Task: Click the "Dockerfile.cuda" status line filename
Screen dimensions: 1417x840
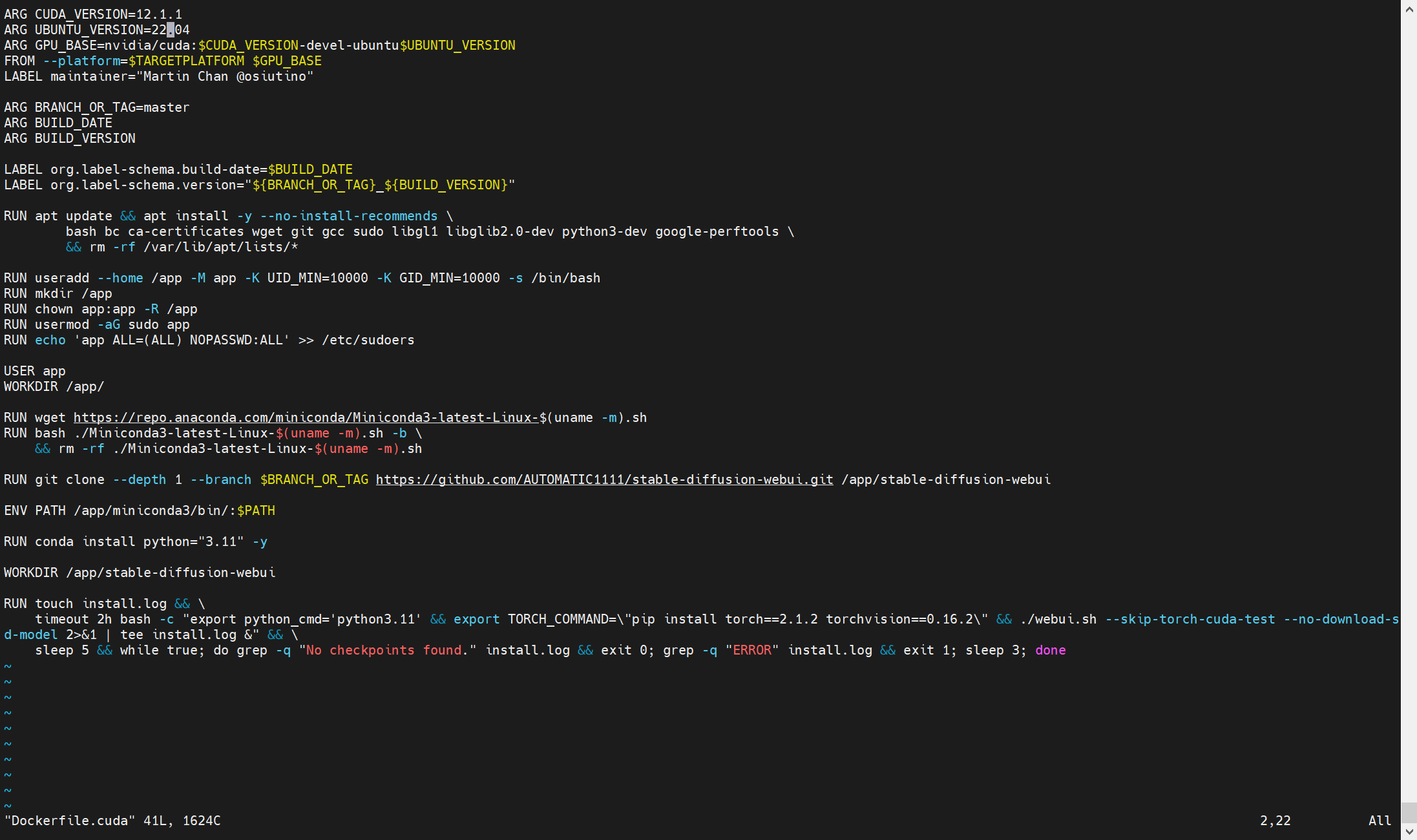Action: click(x=70, y=821)
